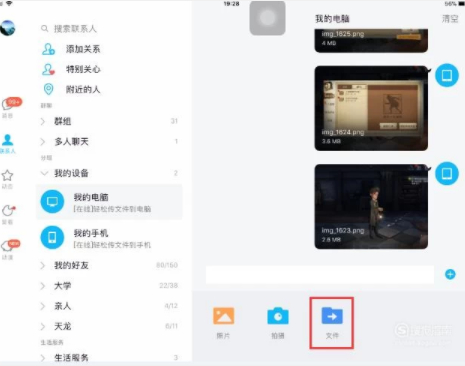
Task: Tap the Wi-Fi status icon
Action: click(x=9, y=3)
